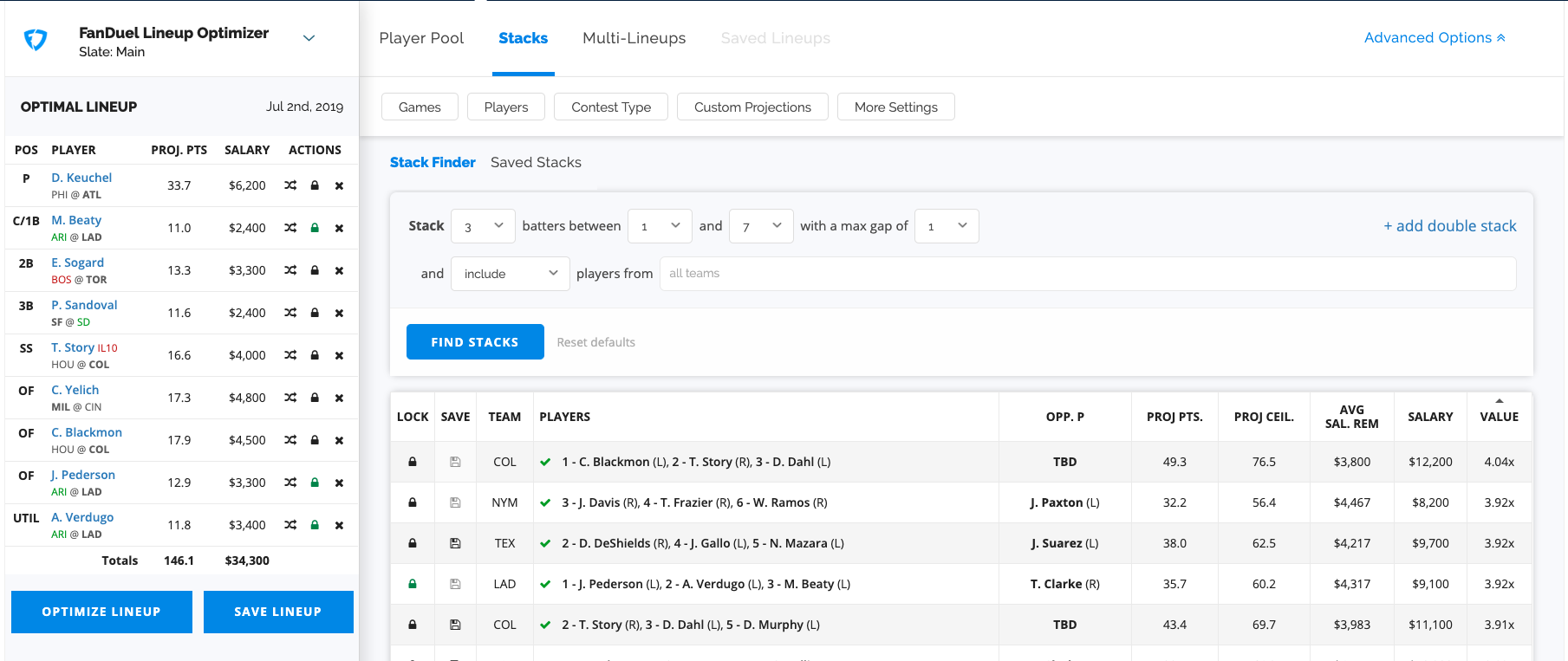The height and width of the screenshot is (661, 1568).
Task: Lock the COL Blackmon-Story-Dahl stack row
Action: [x=413, y=462]
